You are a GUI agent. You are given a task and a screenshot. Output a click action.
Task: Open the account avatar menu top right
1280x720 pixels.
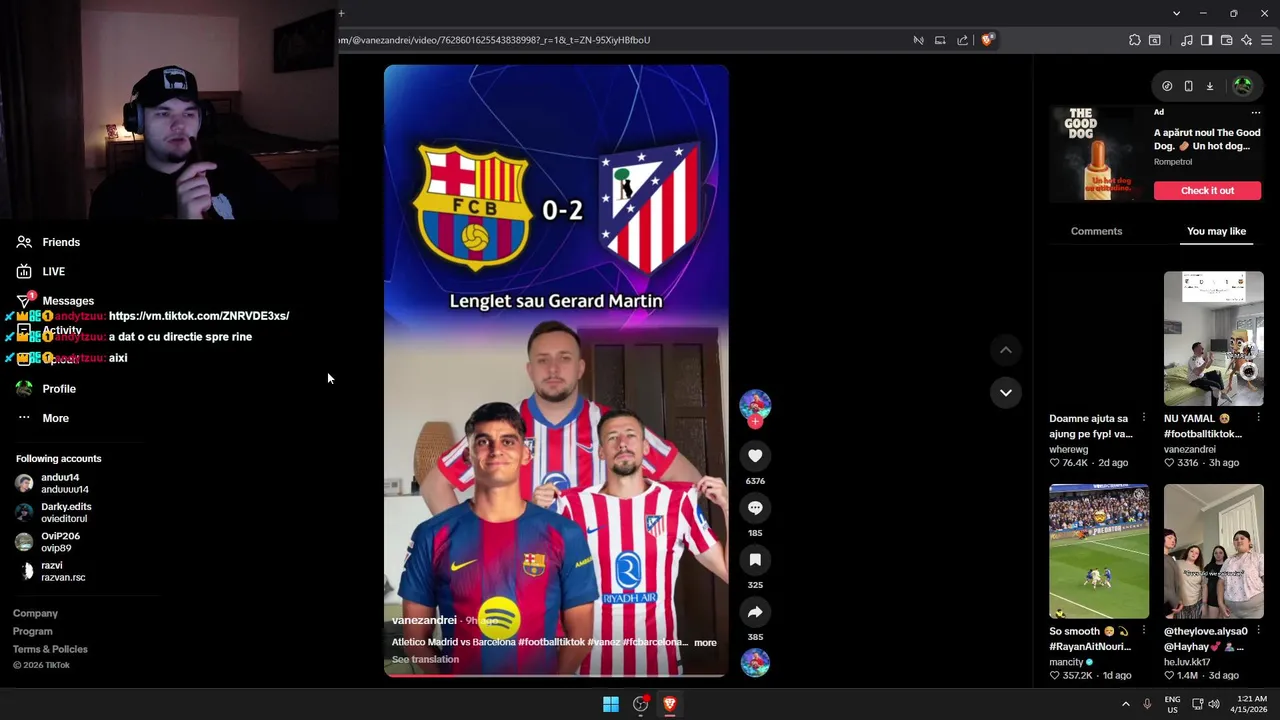click(x=1243, y=86)
